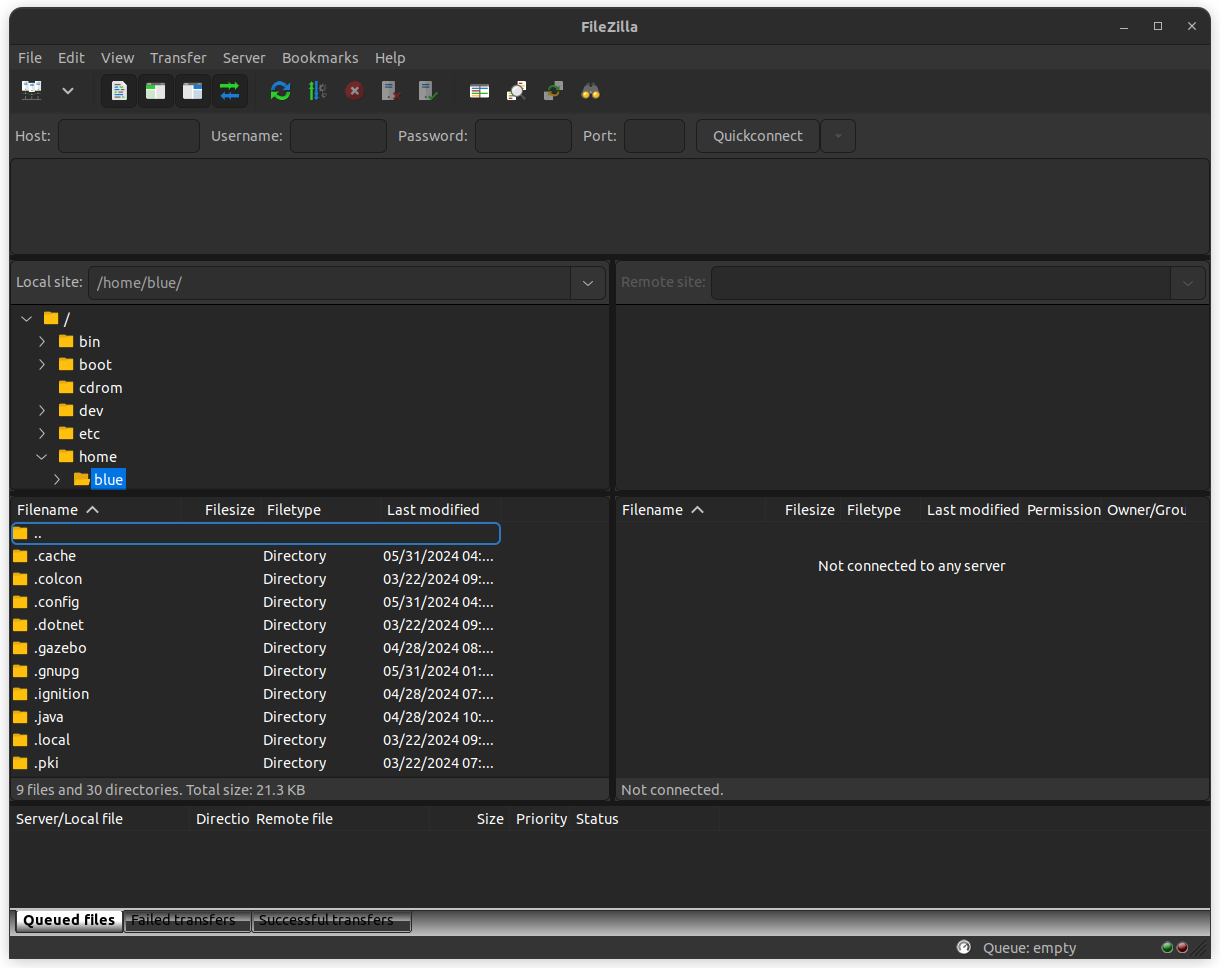Image resolution: width=1220 pixels, height=968 pixels.
Task: Open the Server menu
Action: (244, 58)
